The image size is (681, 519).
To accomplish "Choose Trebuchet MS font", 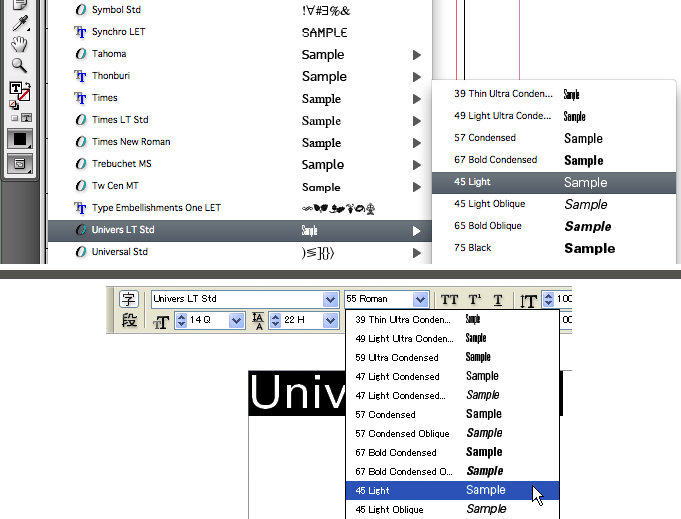I will [x=240, y=164].
